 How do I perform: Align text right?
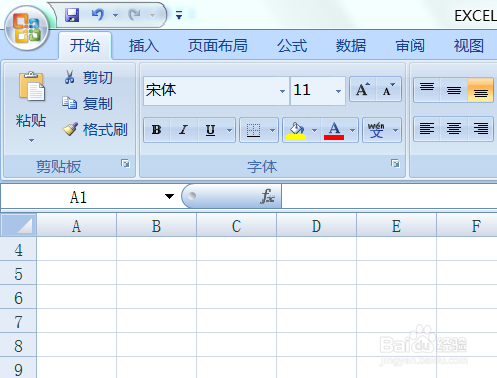pos(480,129)
